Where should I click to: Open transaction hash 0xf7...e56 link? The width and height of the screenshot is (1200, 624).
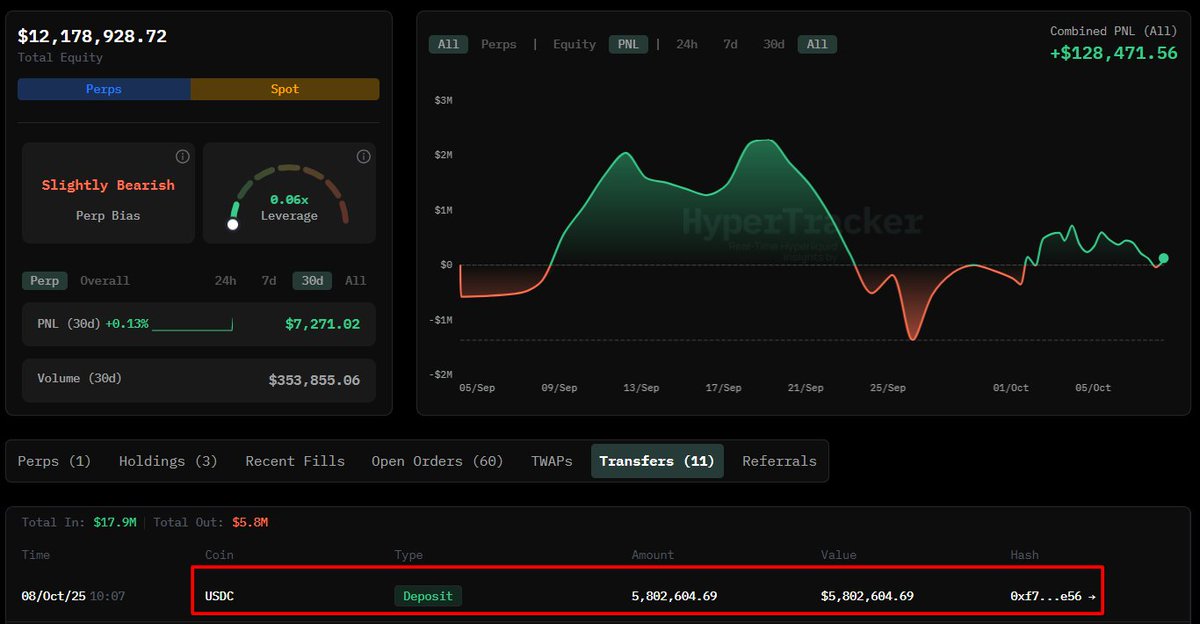[1052, 596]
